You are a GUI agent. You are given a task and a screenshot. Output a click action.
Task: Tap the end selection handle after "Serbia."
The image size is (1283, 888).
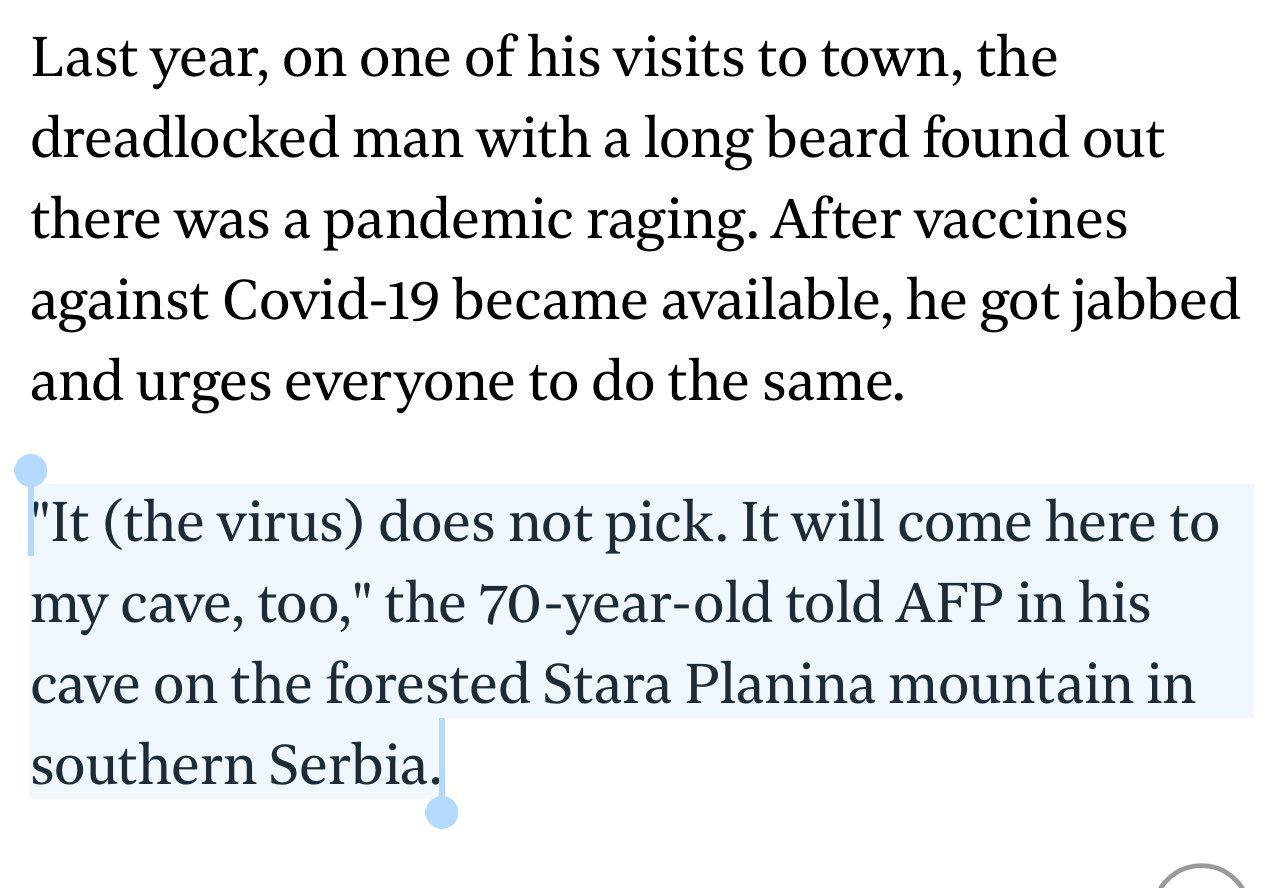[441, 811]
